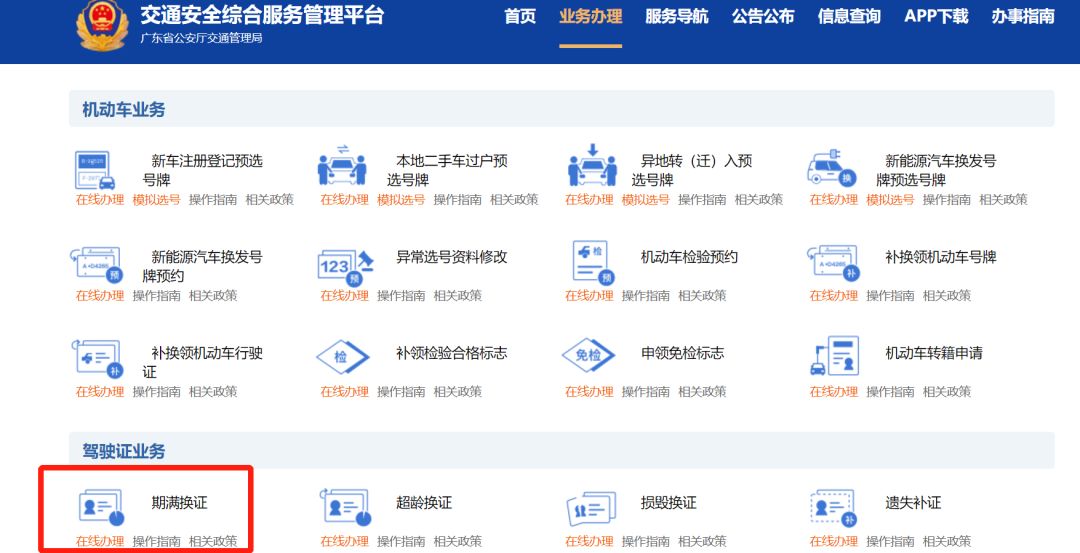The width and height of the screenshot is (1080, 553).
Task: Open the 补领检验合格标志 icon
Action: 343,357
